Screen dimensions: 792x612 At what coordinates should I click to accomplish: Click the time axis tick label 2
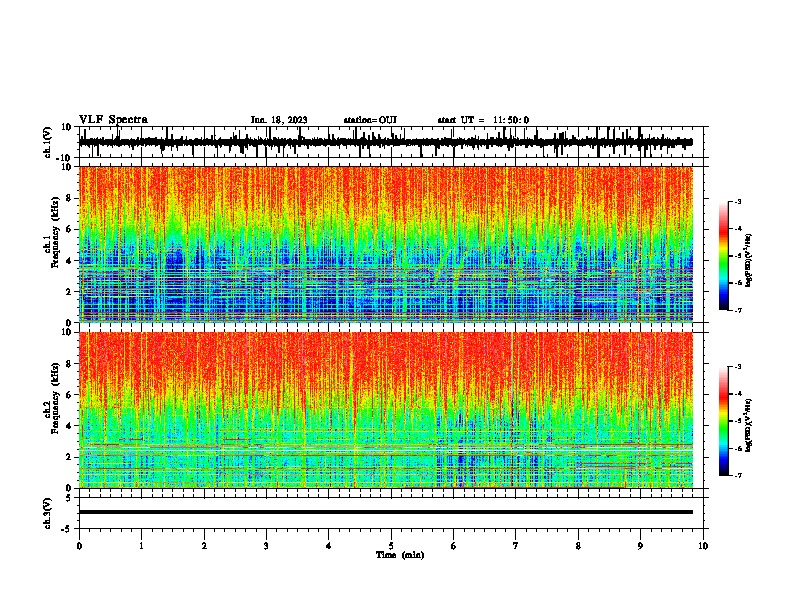pyautogui.click(x=204, y=546)
